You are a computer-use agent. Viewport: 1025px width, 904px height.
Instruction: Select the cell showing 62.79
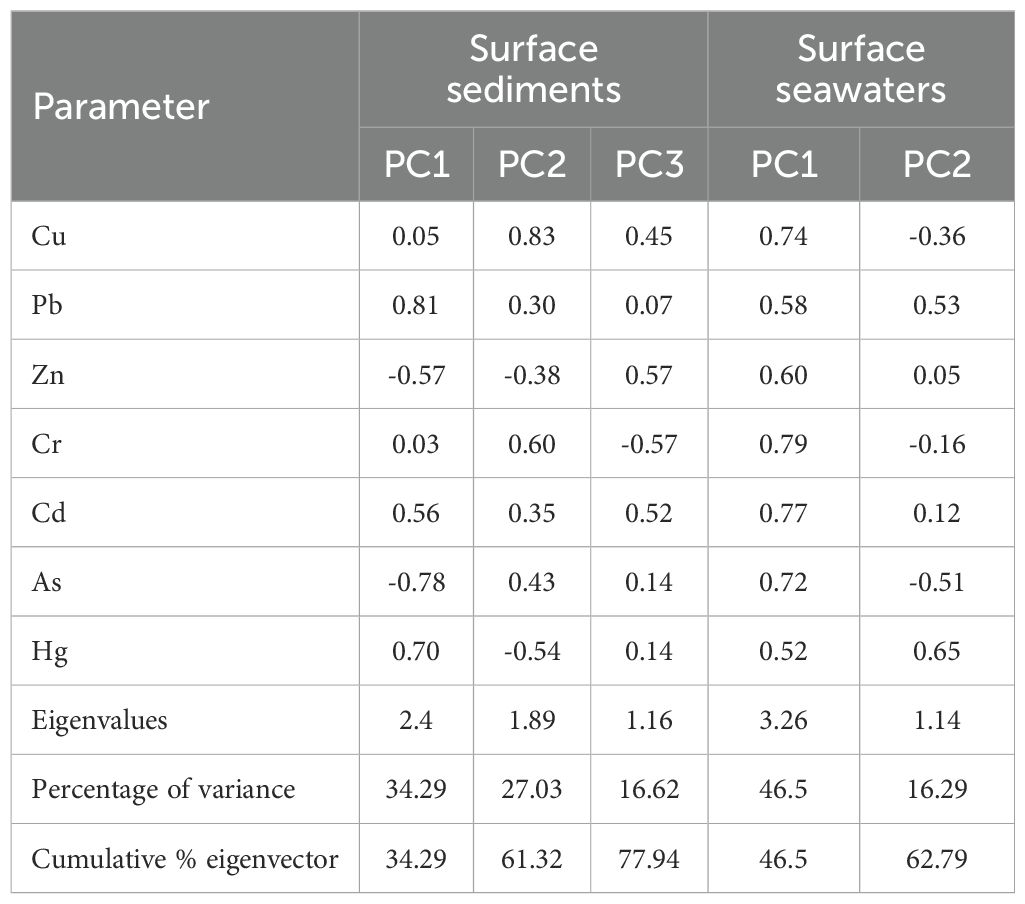pyautogui.click(x=937, y=858)
